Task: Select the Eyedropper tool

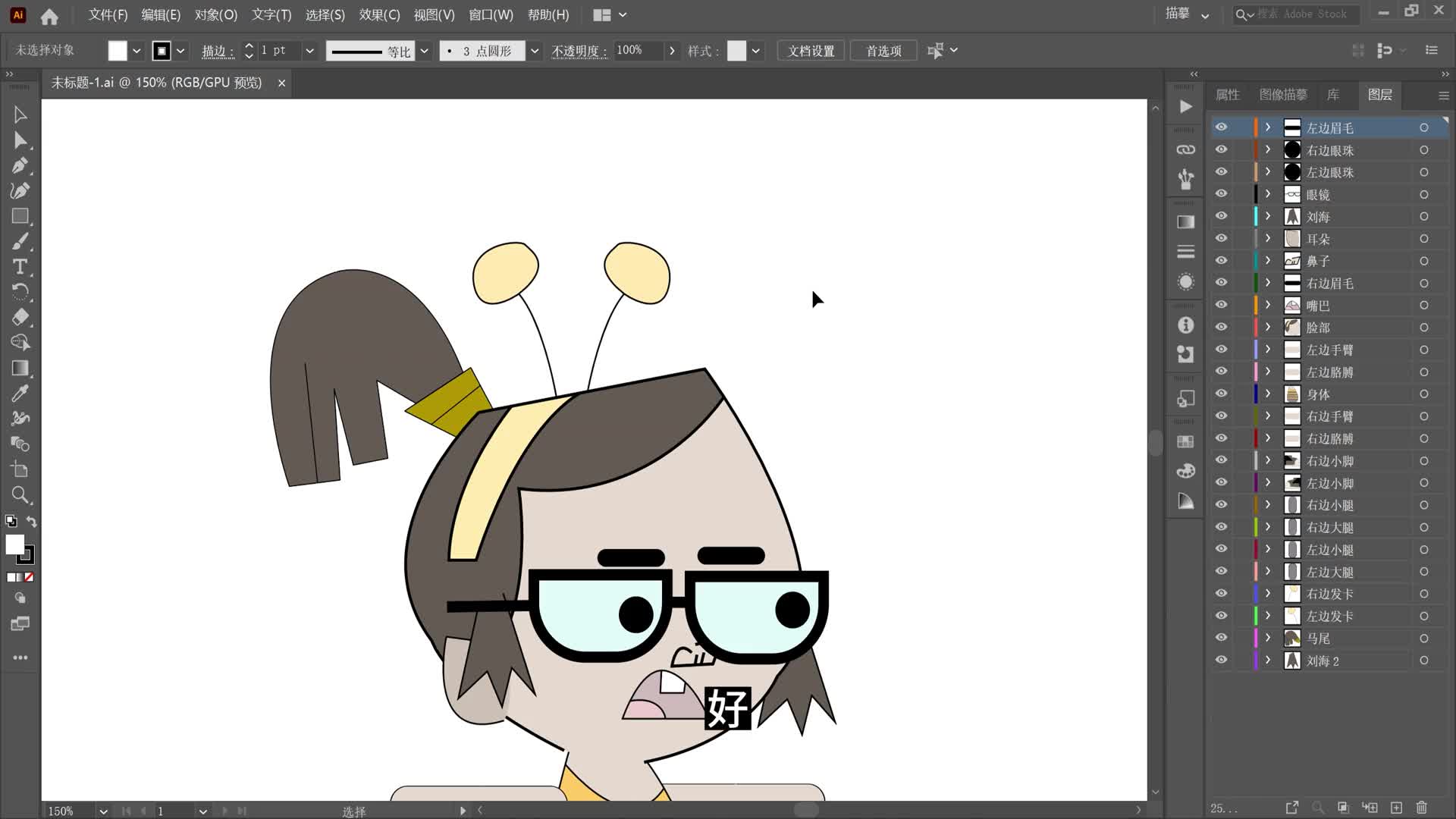Action: [x=20, y=393]
